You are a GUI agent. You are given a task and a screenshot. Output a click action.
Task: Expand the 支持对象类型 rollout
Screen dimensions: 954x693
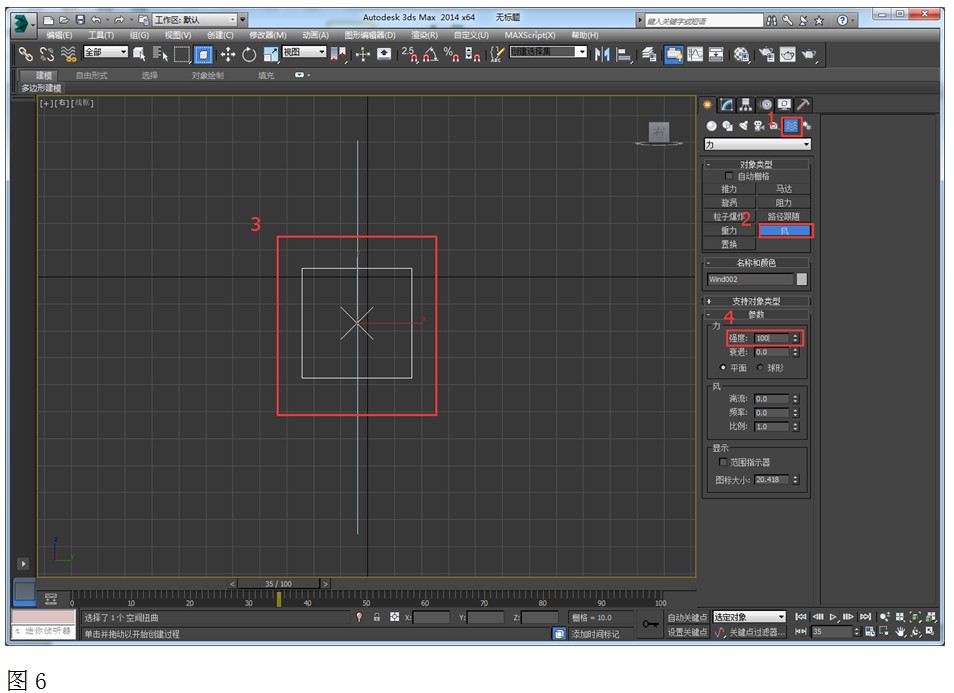pos(756,301)
